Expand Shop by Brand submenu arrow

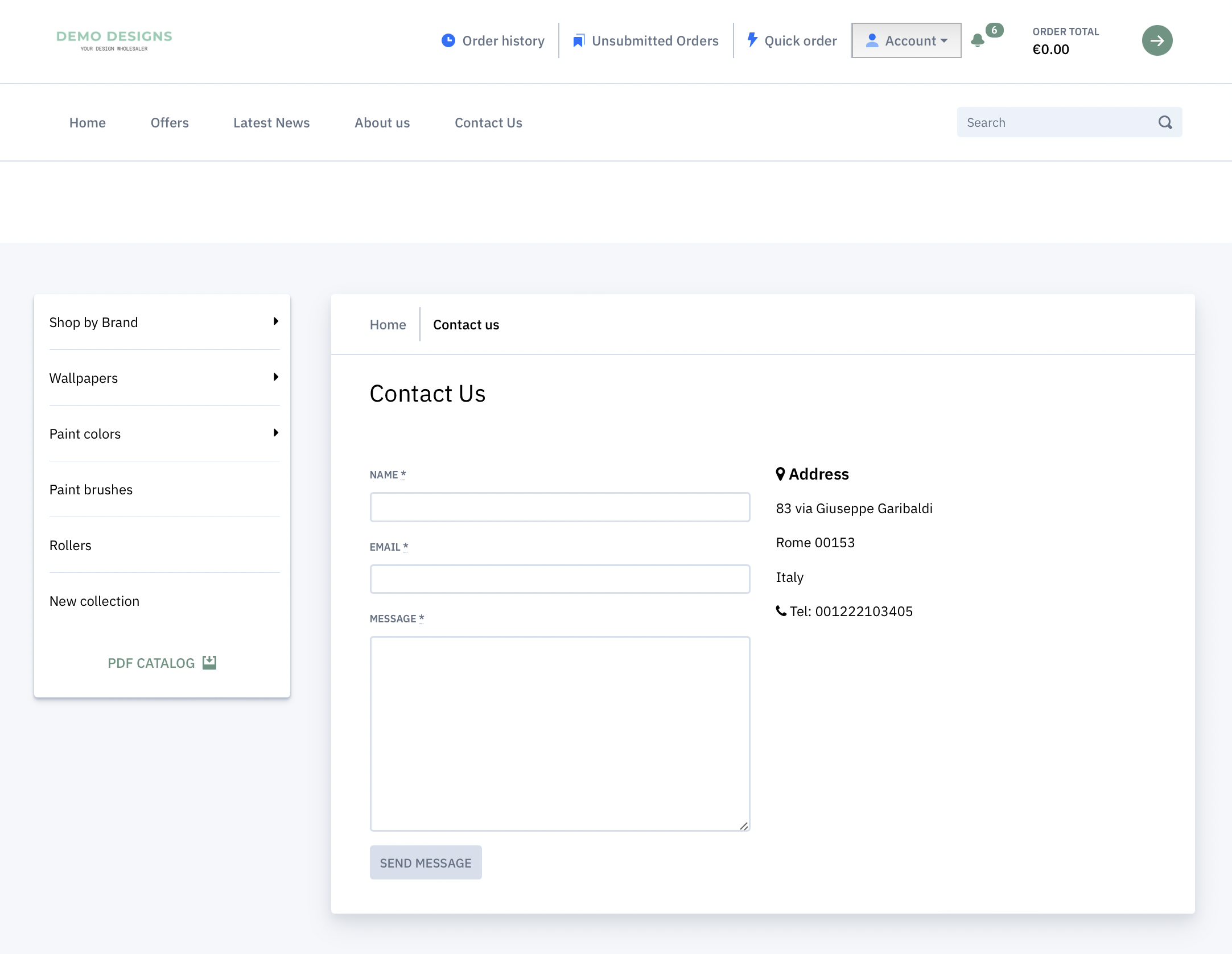click(x=276, y=321)
